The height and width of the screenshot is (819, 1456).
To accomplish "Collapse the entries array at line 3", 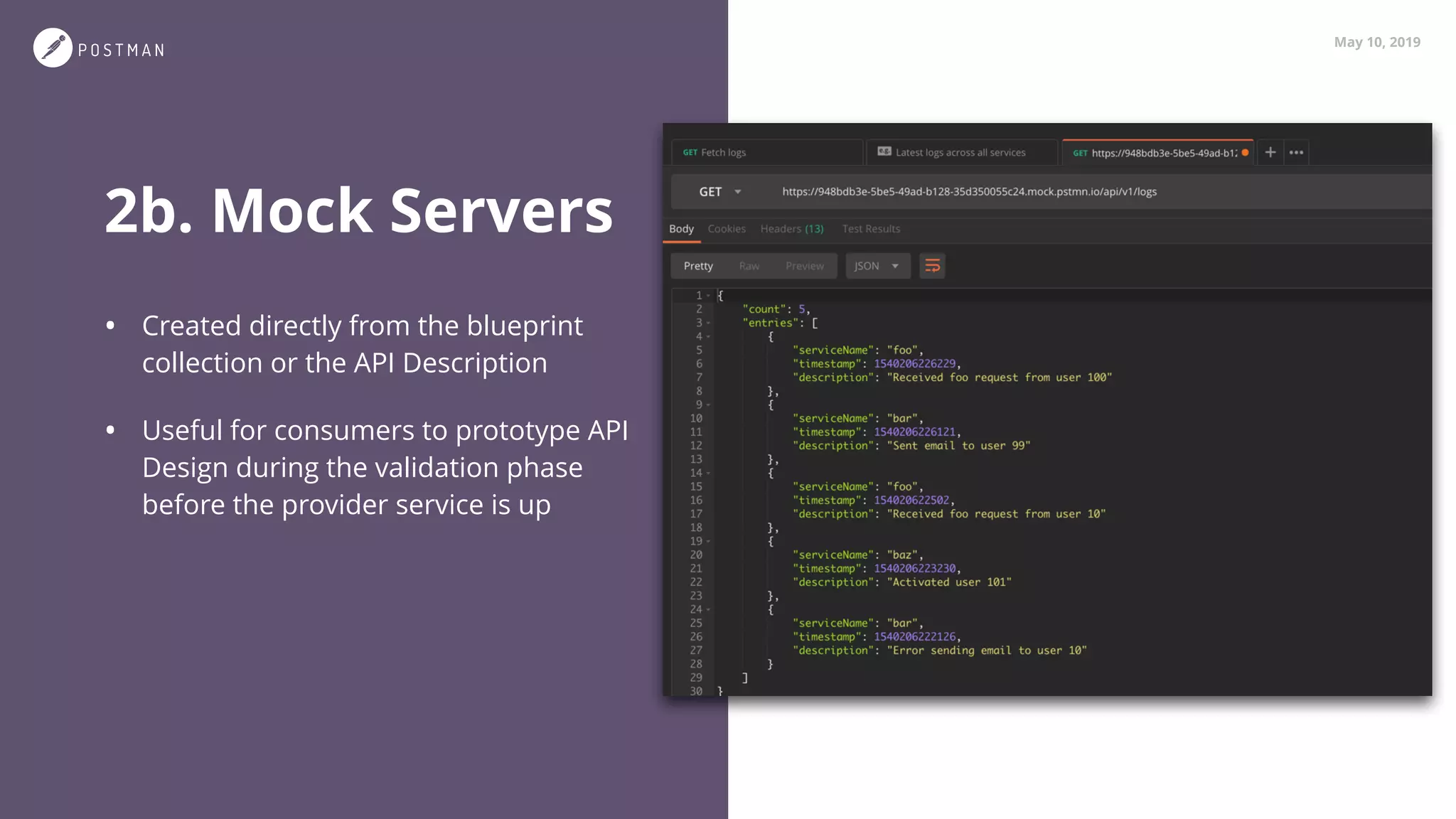I will [x=708, y=323].
